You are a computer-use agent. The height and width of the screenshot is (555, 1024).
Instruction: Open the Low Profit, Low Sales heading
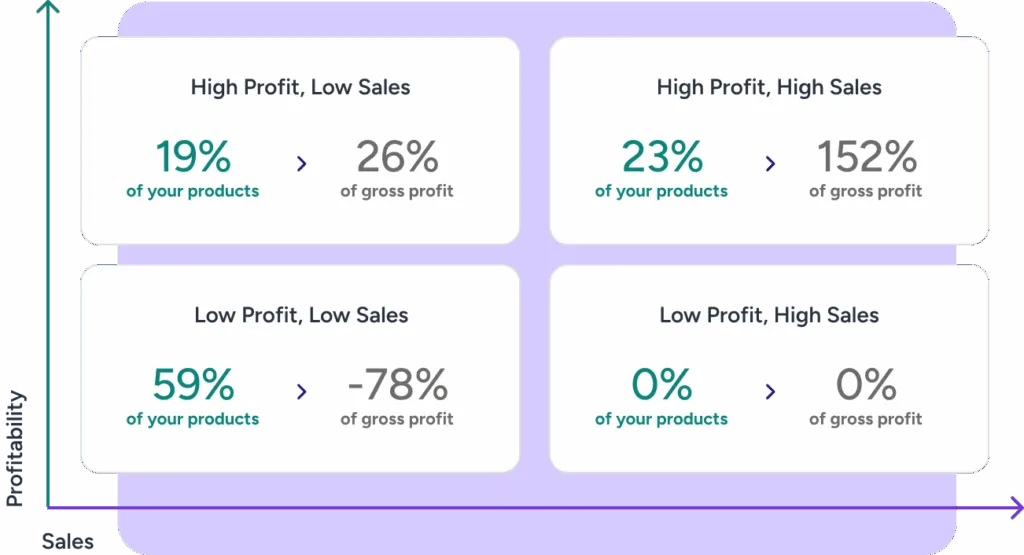point(301,315)
